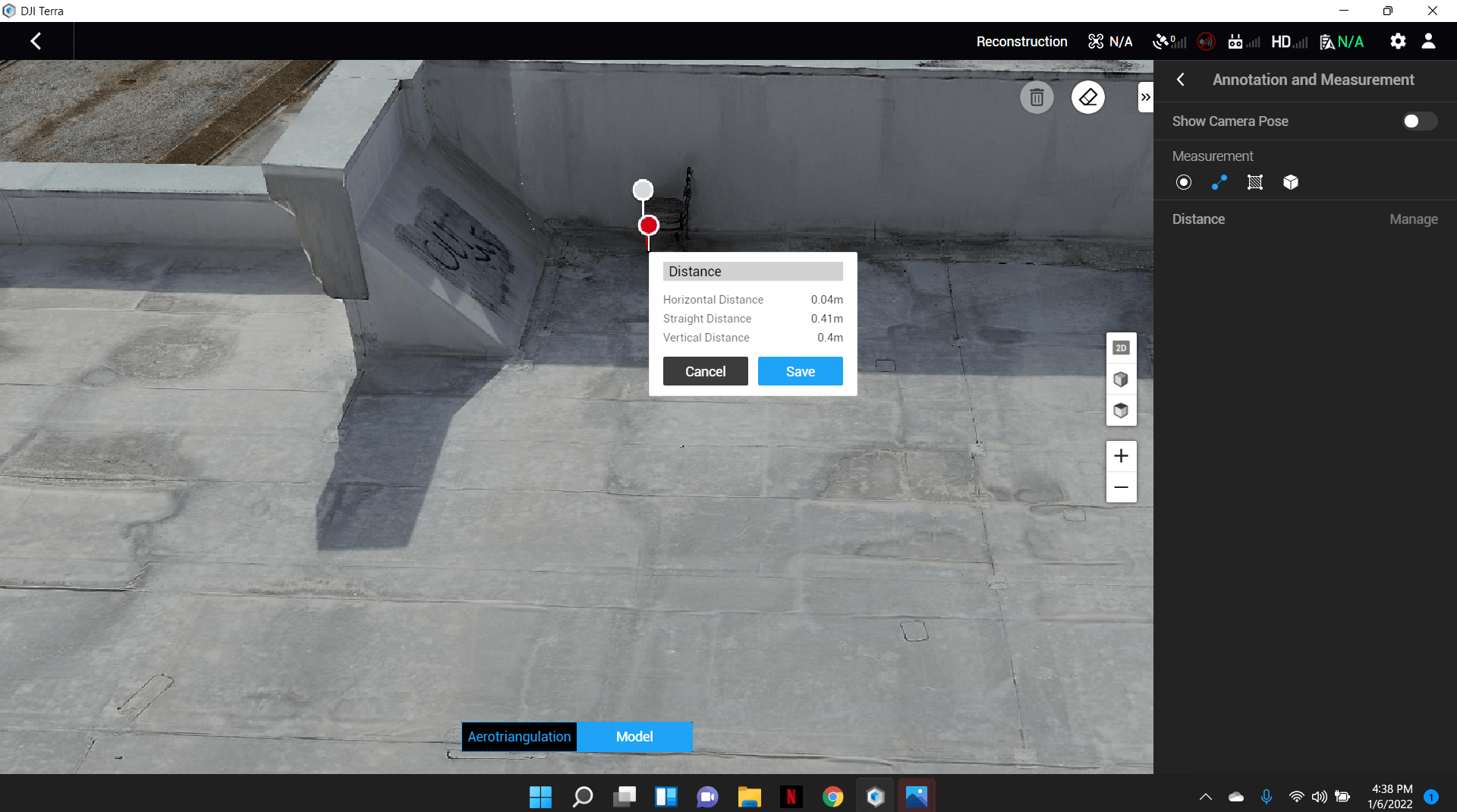The height and width of the screenshot is (812, 1457).
Task: Switch to Aerotriangulation tab
Action: [519, 737]
